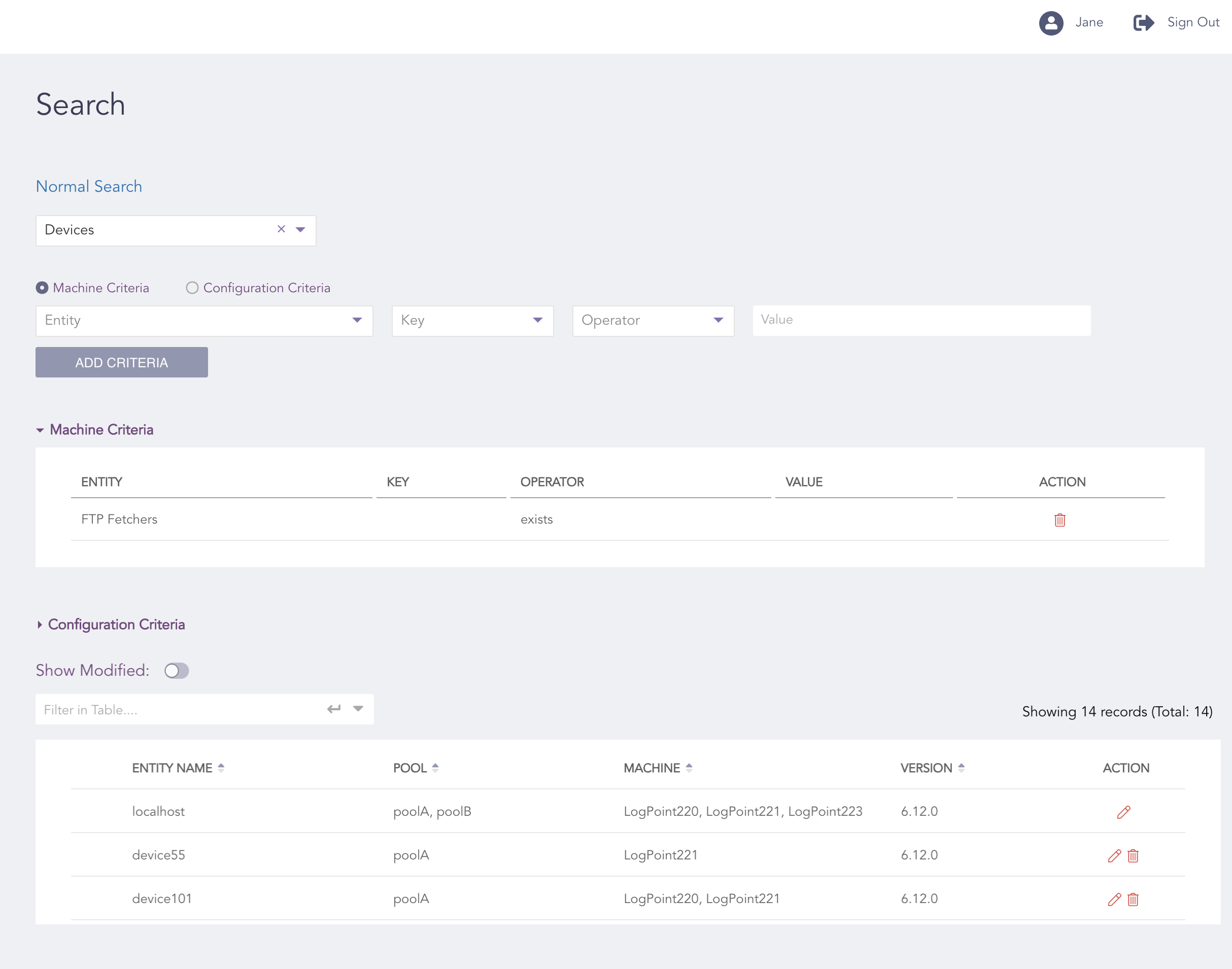This screenshot has height=969, width=1232.
Task: Delete the device55 entry
Action: tap(1133, 855)
